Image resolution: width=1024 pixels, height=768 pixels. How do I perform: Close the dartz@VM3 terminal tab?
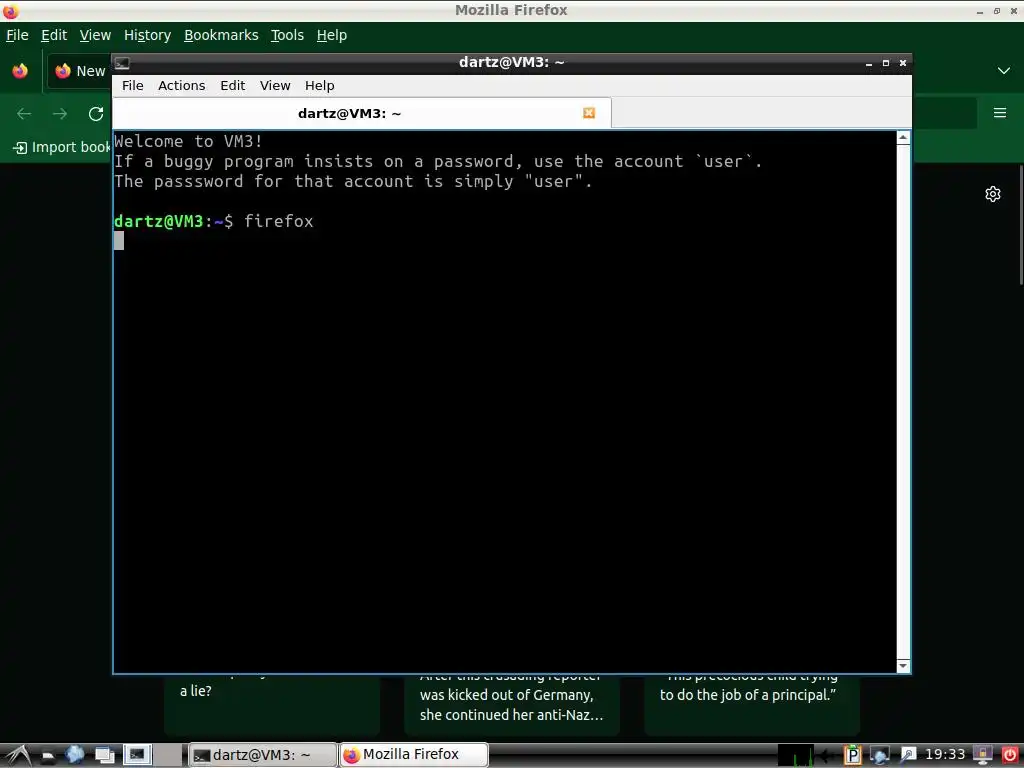(x=589, y=113)
